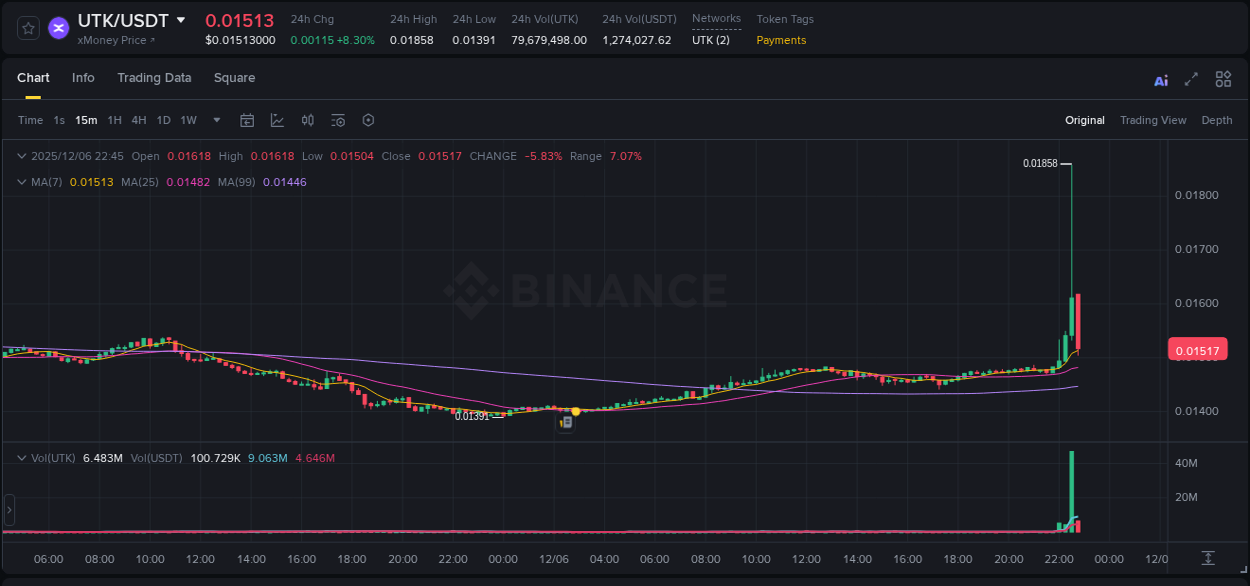Screen dimensions: 1250x586
Task: Switch to the Trading View chart mode
Action: click(x=1153, y=120)
